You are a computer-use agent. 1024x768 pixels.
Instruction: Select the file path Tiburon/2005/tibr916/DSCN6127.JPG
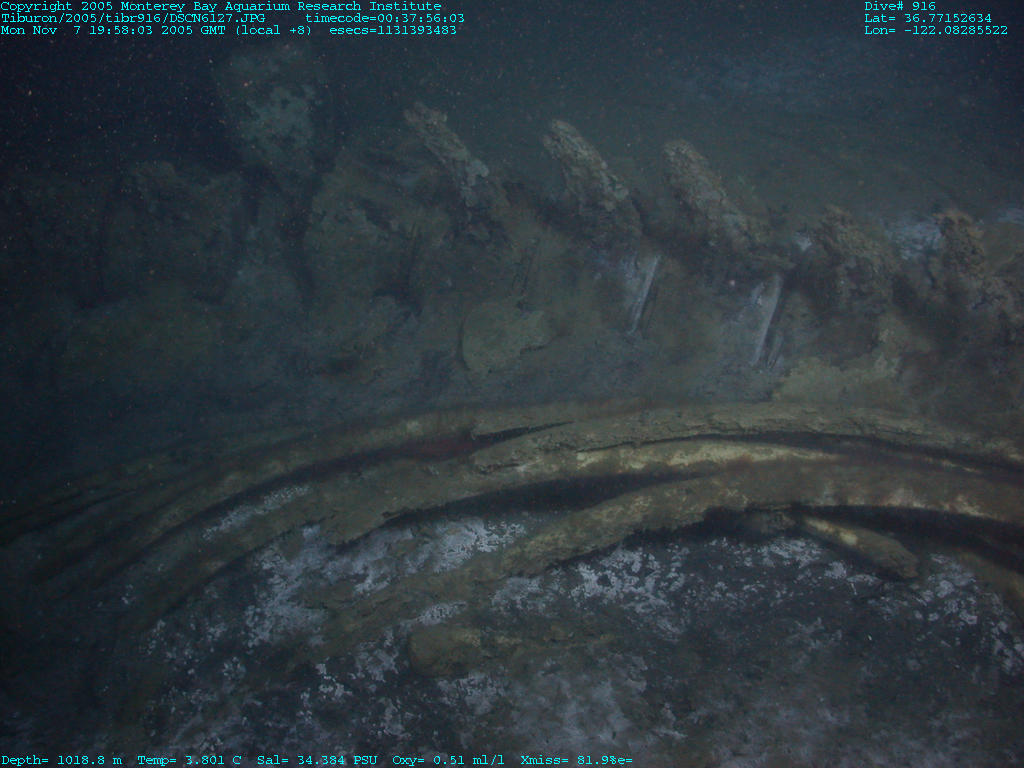(x=133, y=18)
